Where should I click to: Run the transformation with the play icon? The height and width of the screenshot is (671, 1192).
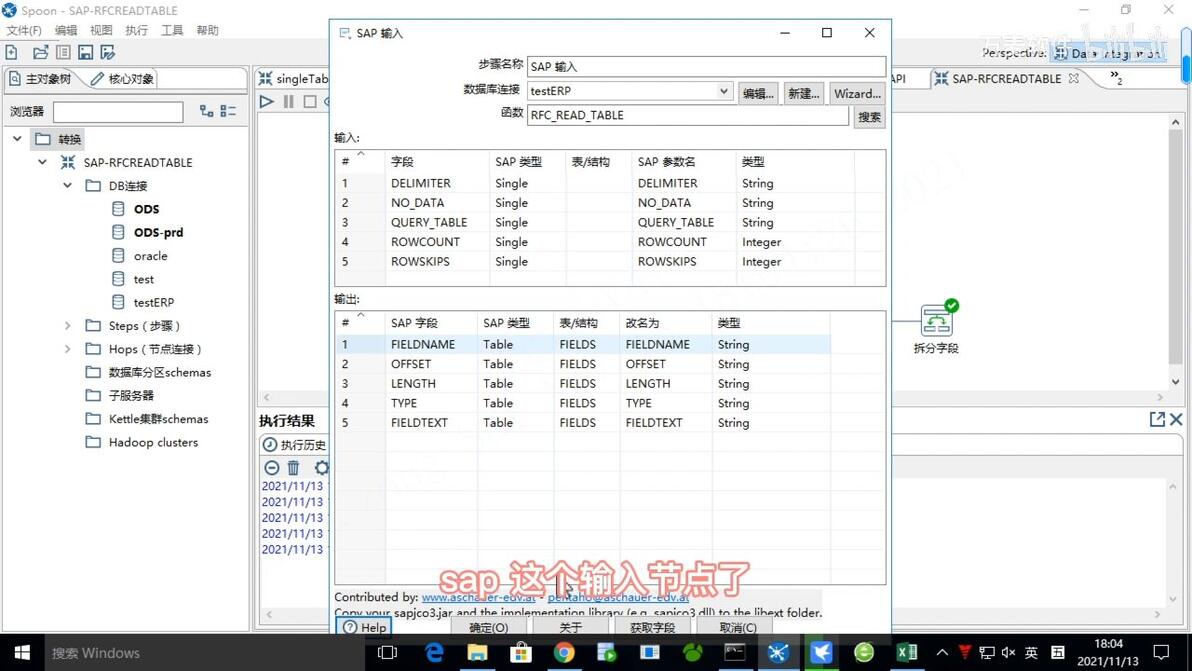266,101
